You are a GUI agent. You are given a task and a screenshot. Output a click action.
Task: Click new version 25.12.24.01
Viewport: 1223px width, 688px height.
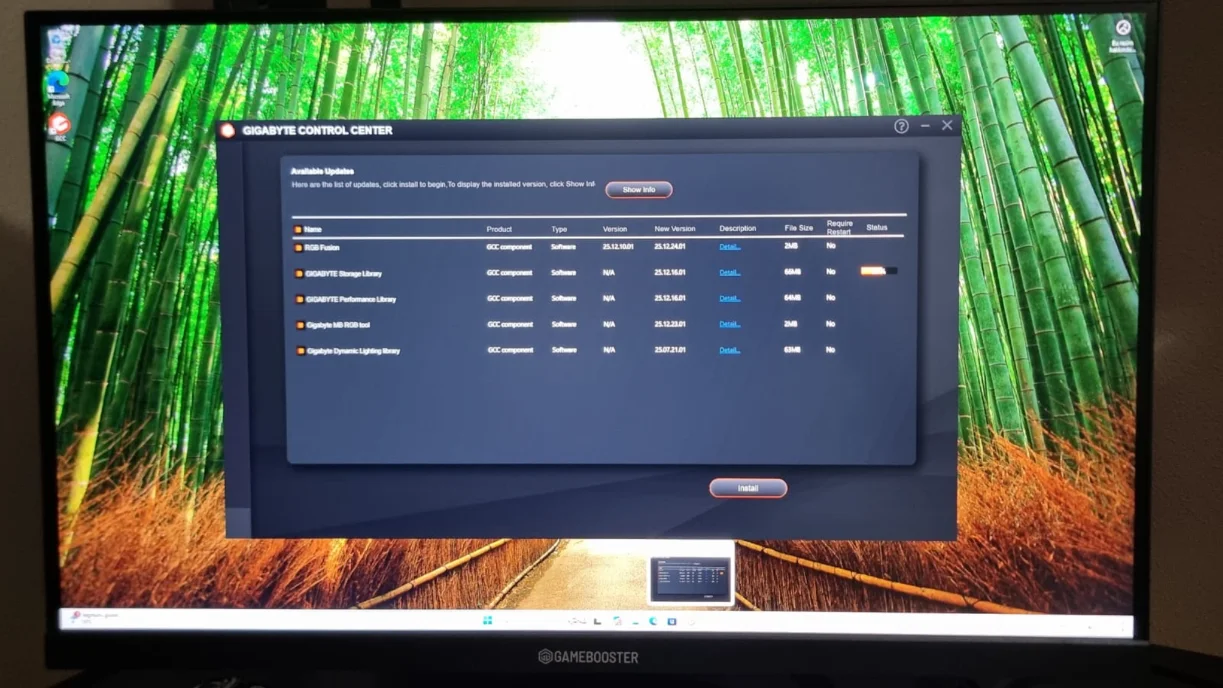(670, 246)
